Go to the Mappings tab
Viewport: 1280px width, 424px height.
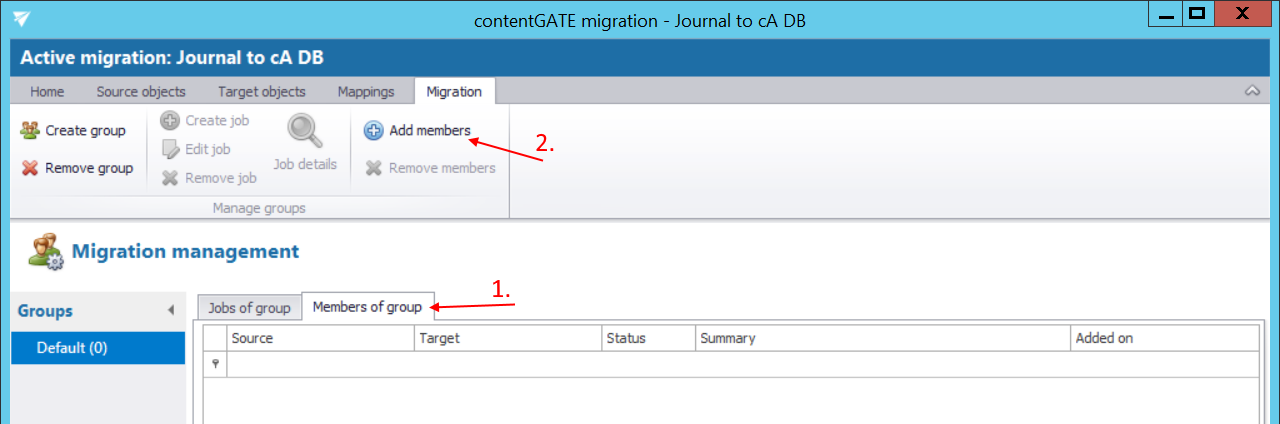(366, 92)
